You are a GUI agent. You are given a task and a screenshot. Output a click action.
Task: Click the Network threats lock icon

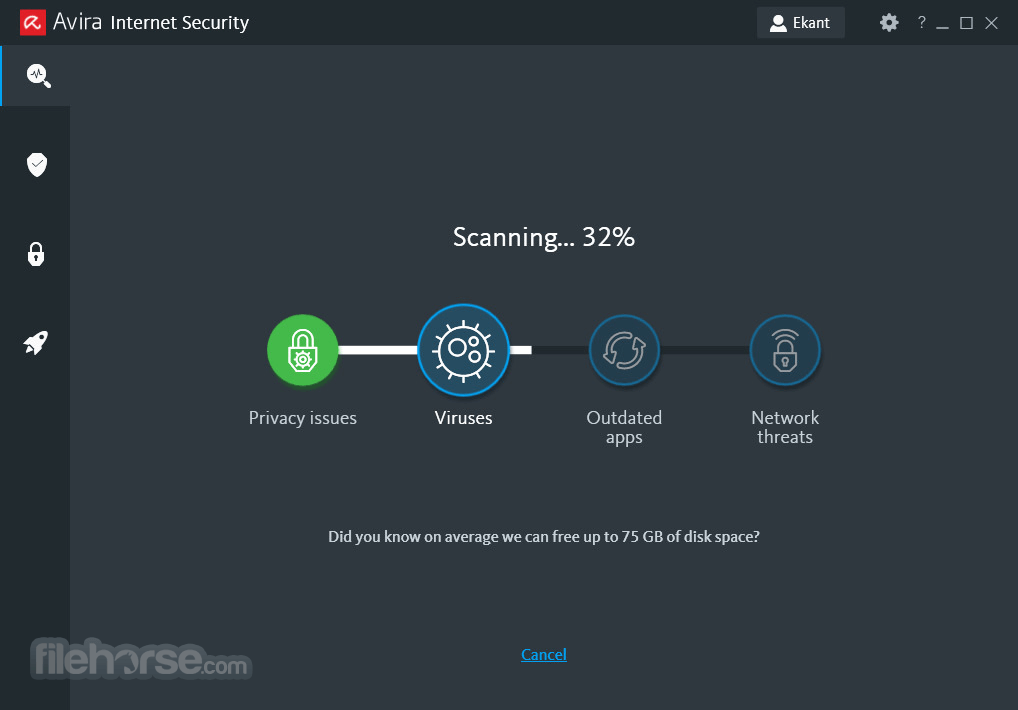(x=785, y=350)
